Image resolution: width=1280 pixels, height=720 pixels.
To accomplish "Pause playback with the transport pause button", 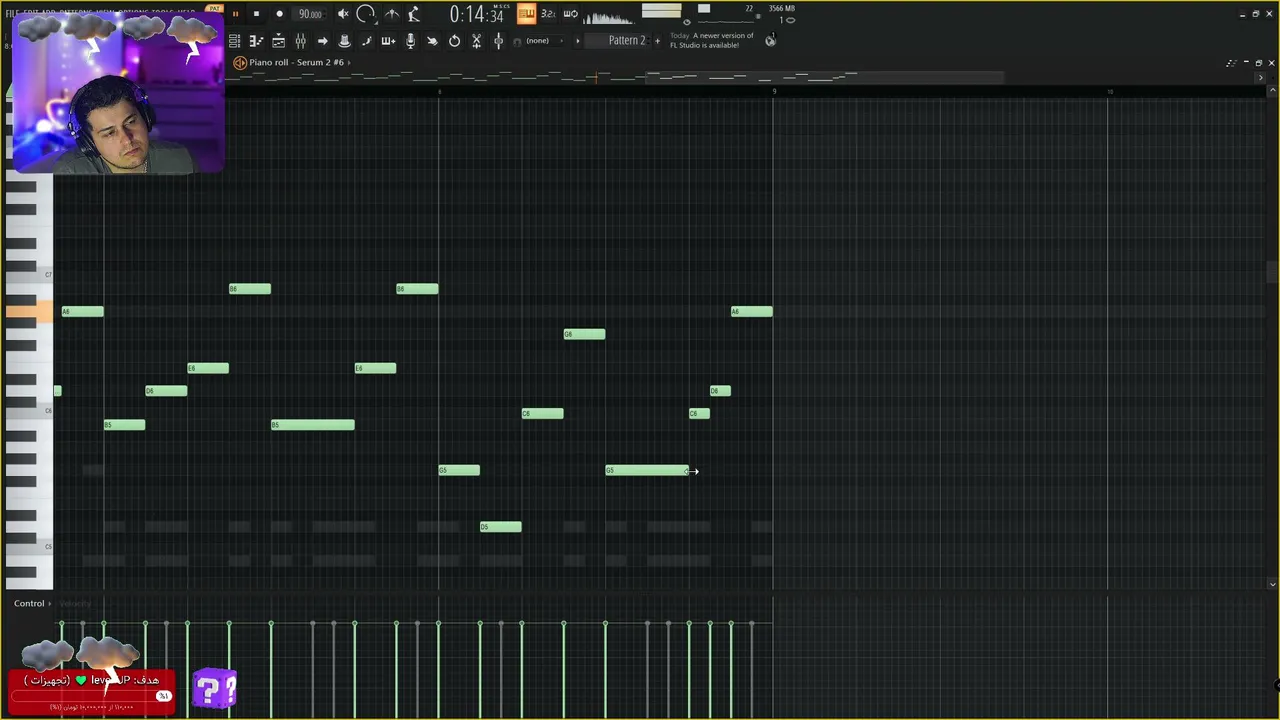I will click(x=235, y=14).
